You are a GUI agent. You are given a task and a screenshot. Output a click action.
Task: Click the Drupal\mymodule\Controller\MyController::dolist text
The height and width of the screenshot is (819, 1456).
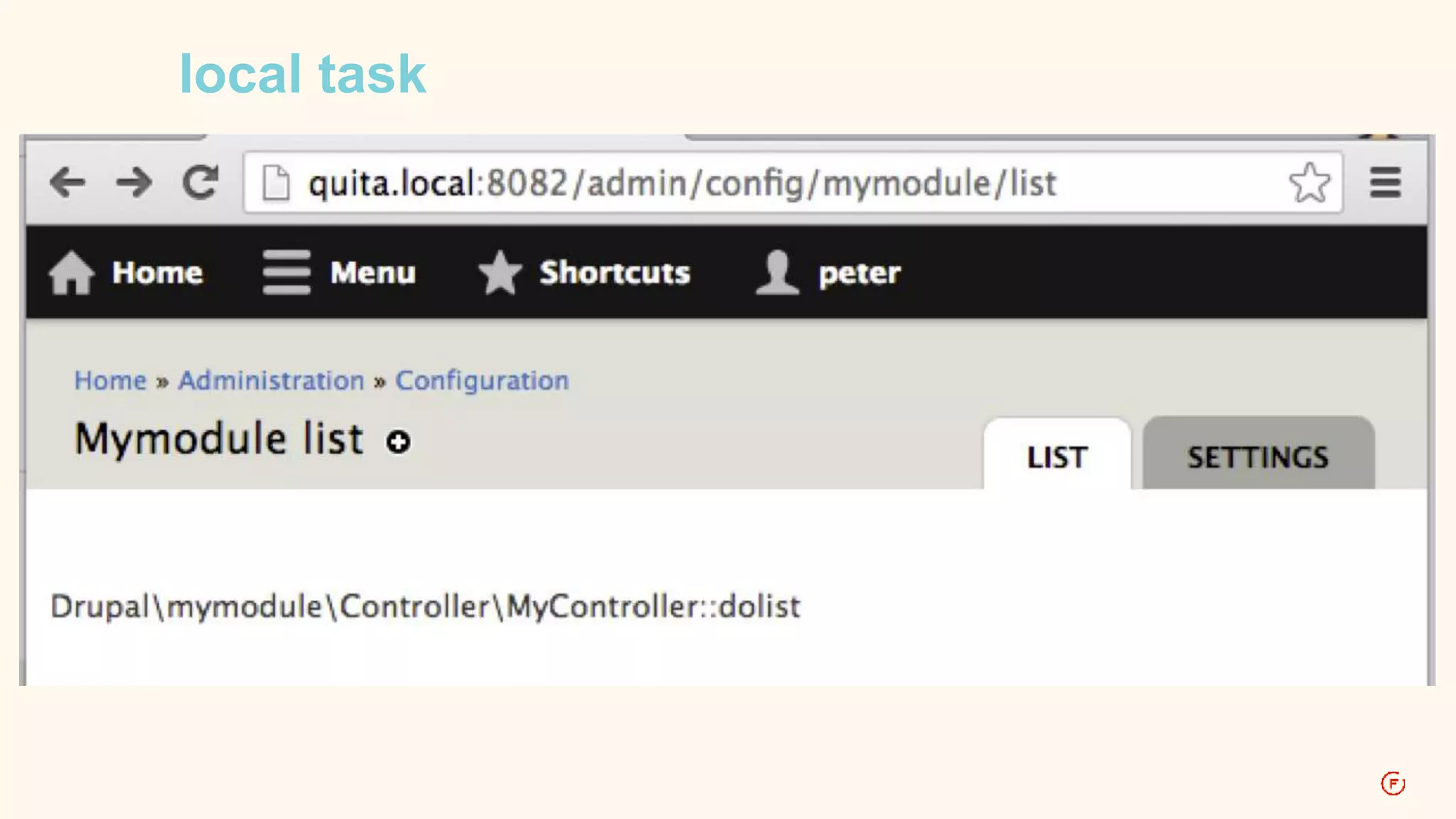click(x=425, y=606)
